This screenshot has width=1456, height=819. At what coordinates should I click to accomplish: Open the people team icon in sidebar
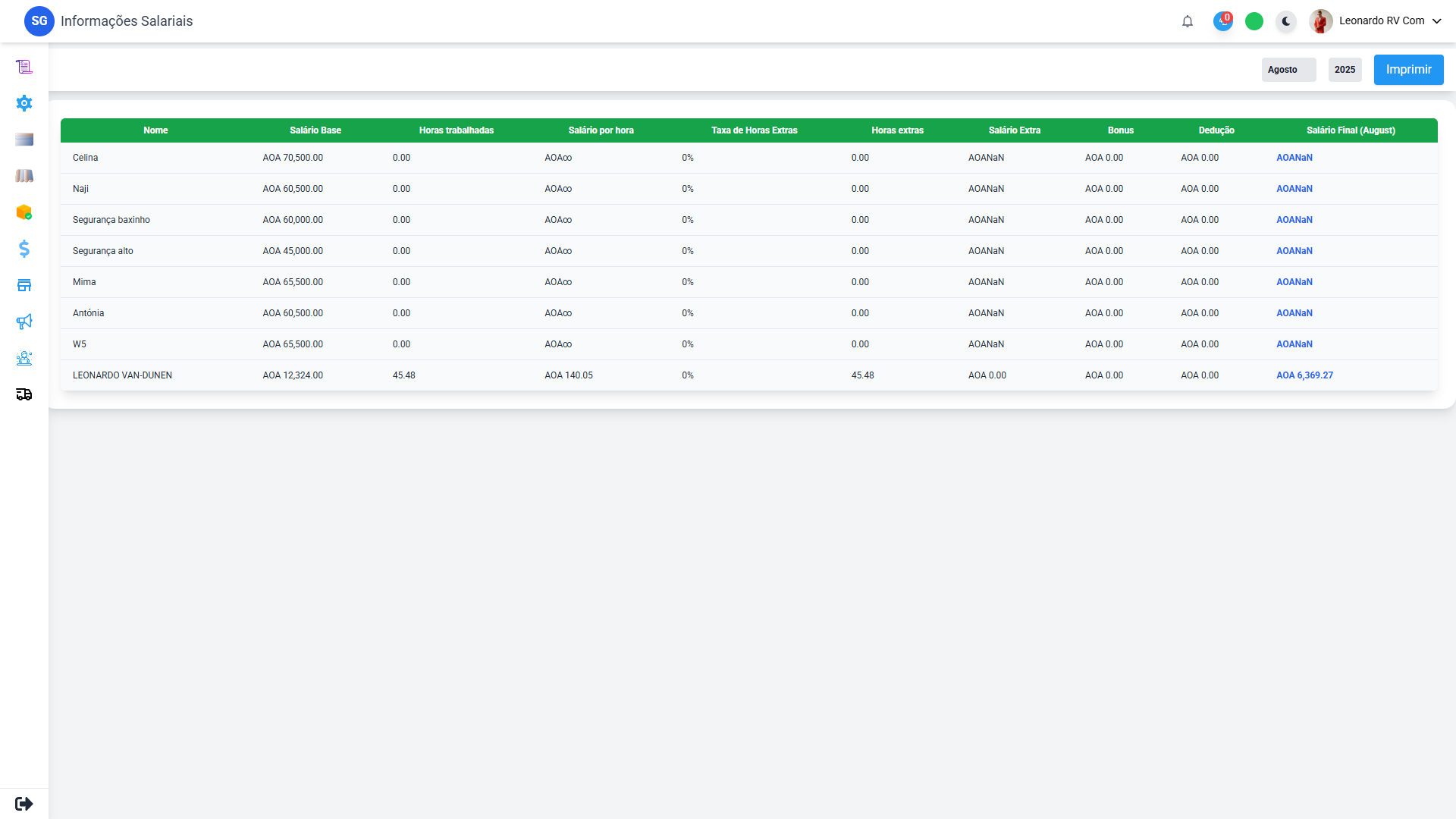click(x=24, y=358)
